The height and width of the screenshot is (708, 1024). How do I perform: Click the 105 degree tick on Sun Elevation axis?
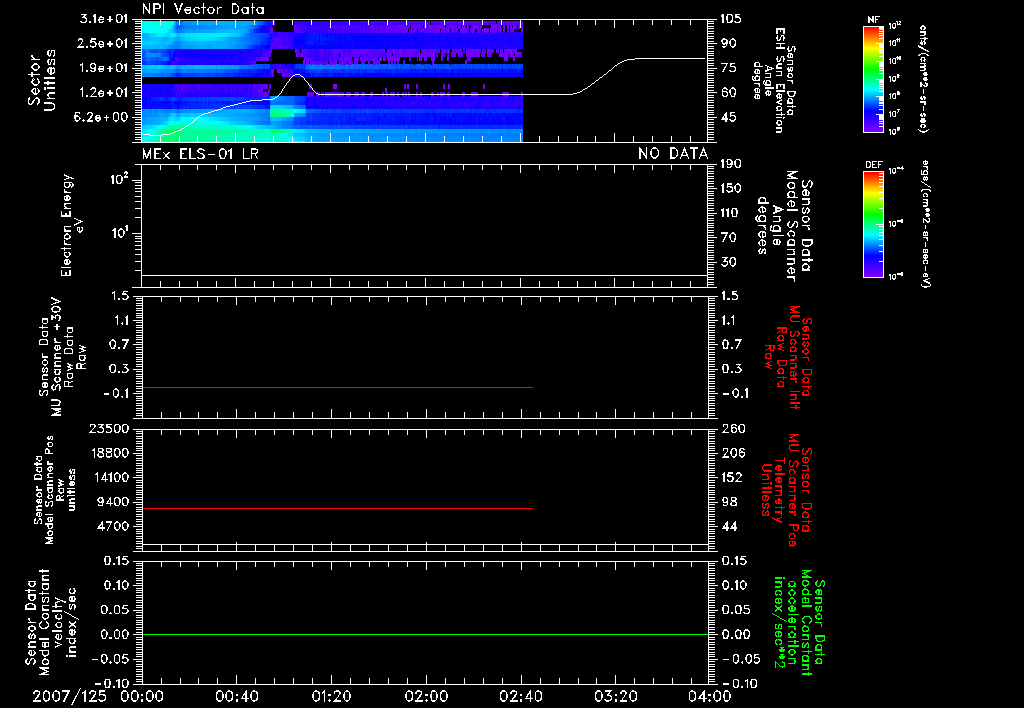tap(731, 19)
